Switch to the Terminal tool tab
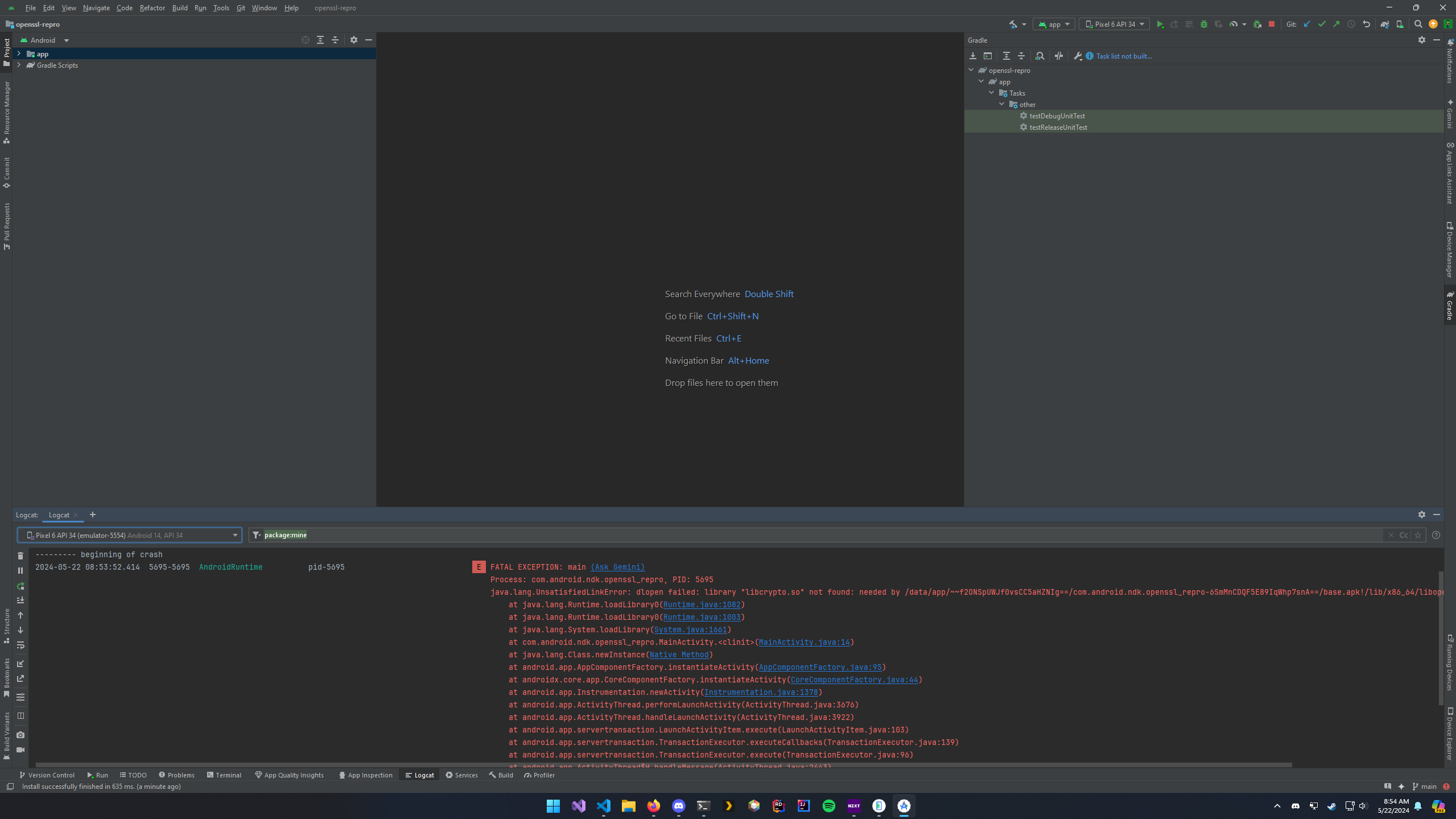The height and width of the screenshot is (819, 1456). pyautogui.click(x=224, y=775)
